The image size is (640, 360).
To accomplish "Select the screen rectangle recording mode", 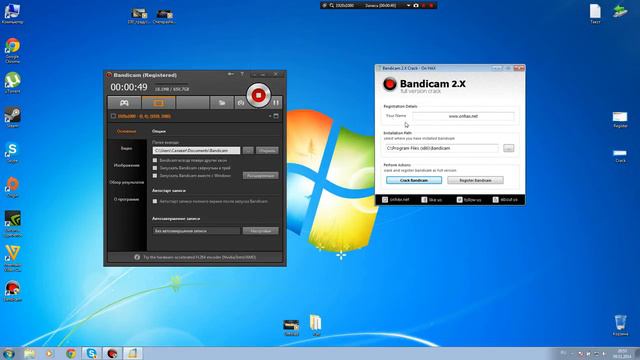I will [x=158, y=103].
